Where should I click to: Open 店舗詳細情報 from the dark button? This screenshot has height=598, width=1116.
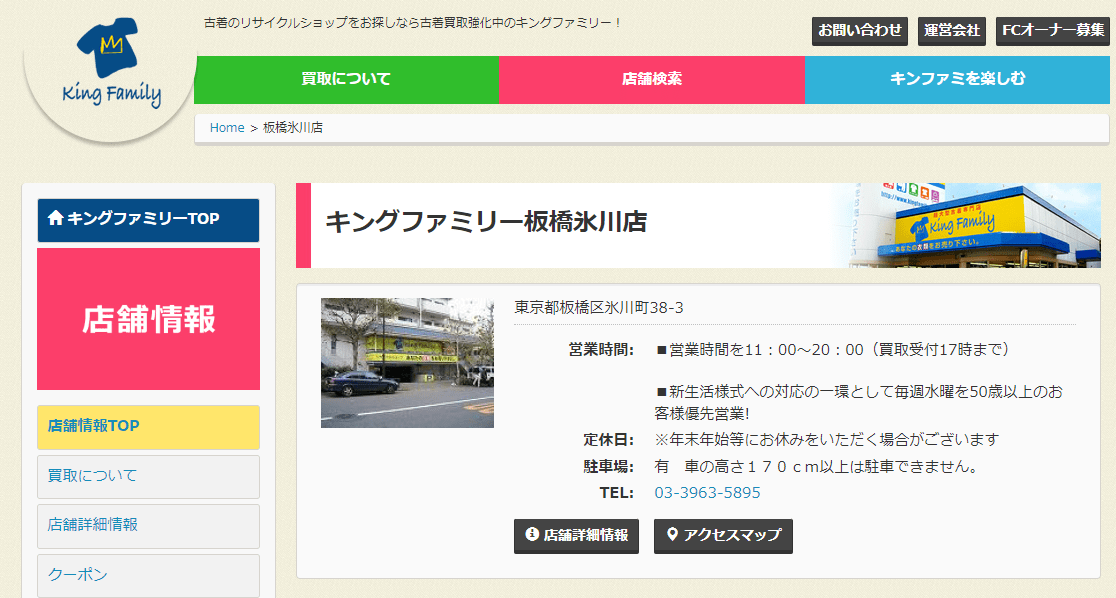[x=578, y=536]
